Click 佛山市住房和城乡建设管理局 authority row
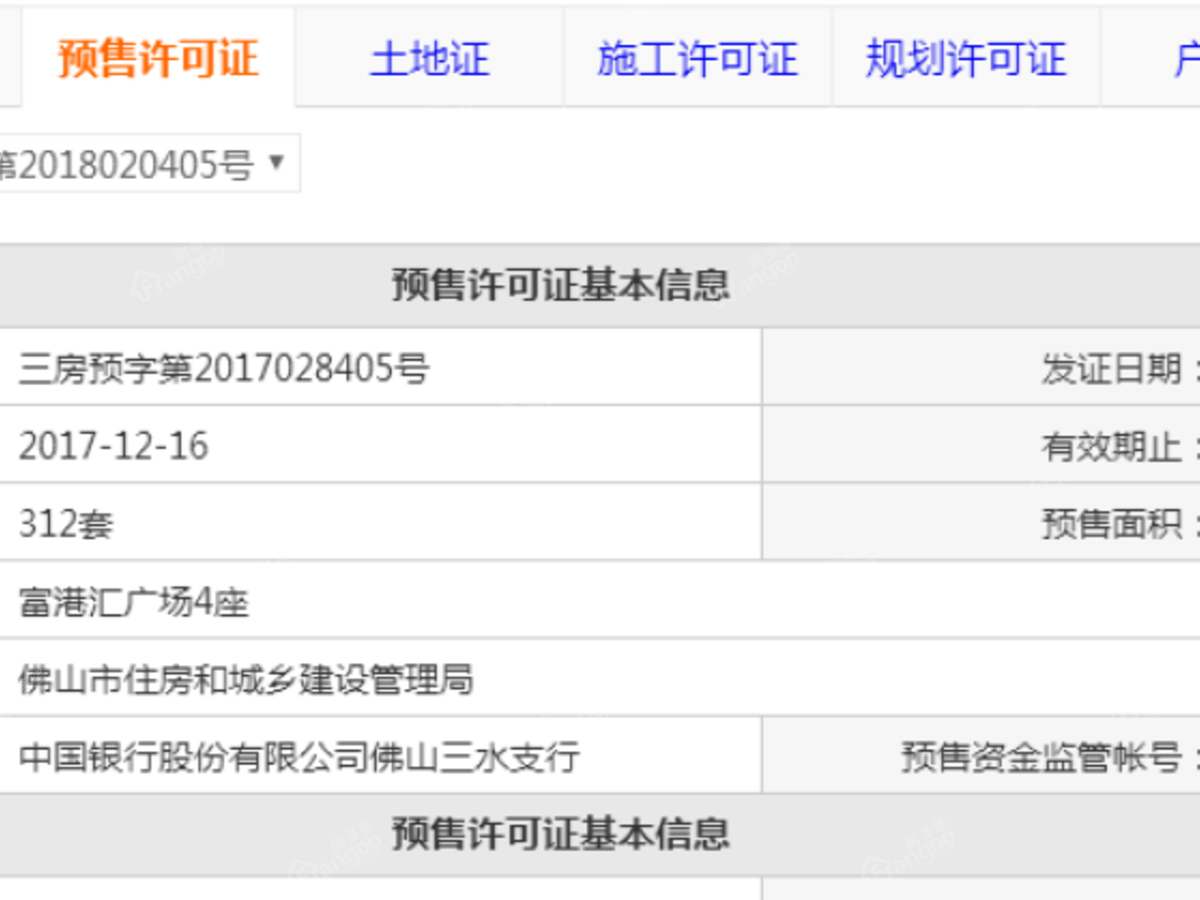 [246, 680]
